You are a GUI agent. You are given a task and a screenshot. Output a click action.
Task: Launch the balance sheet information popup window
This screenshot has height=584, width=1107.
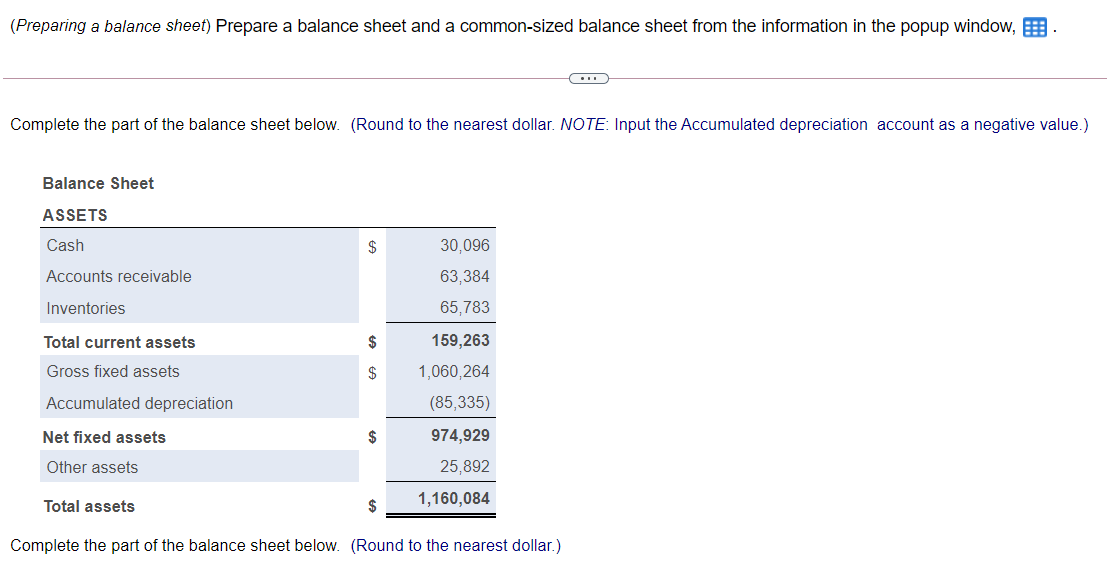click(1035, 26)
